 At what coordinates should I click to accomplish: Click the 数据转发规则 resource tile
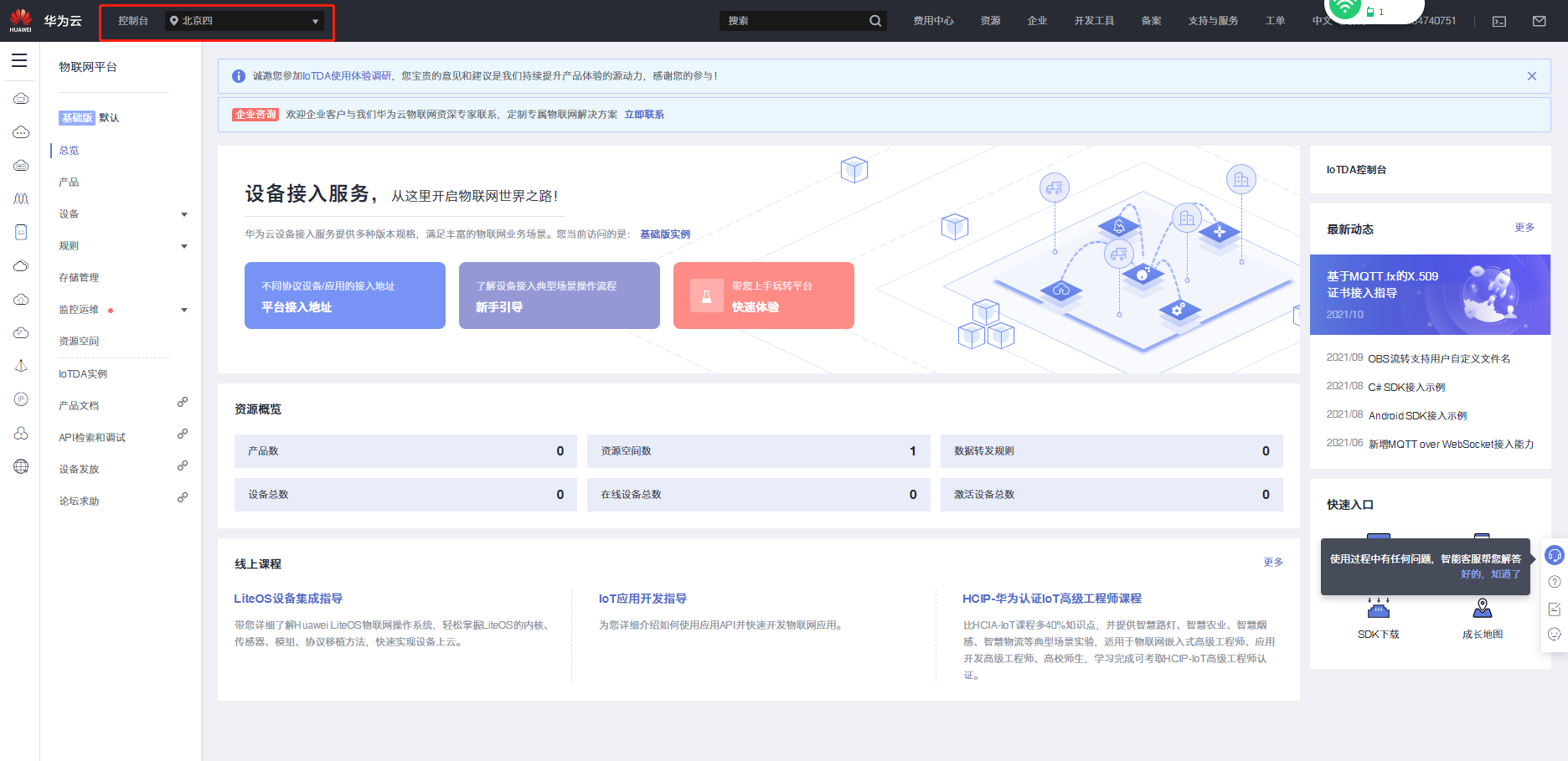[x=1112, y=451]
